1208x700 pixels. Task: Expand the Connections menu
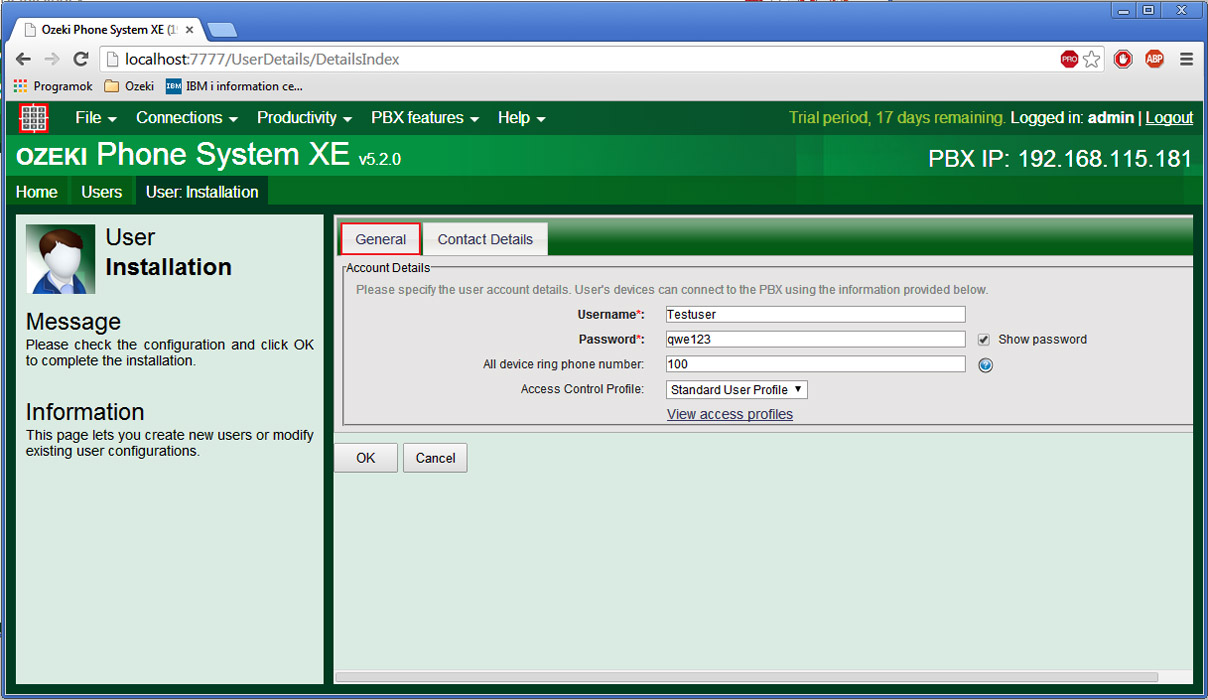(x=187, y=117)
